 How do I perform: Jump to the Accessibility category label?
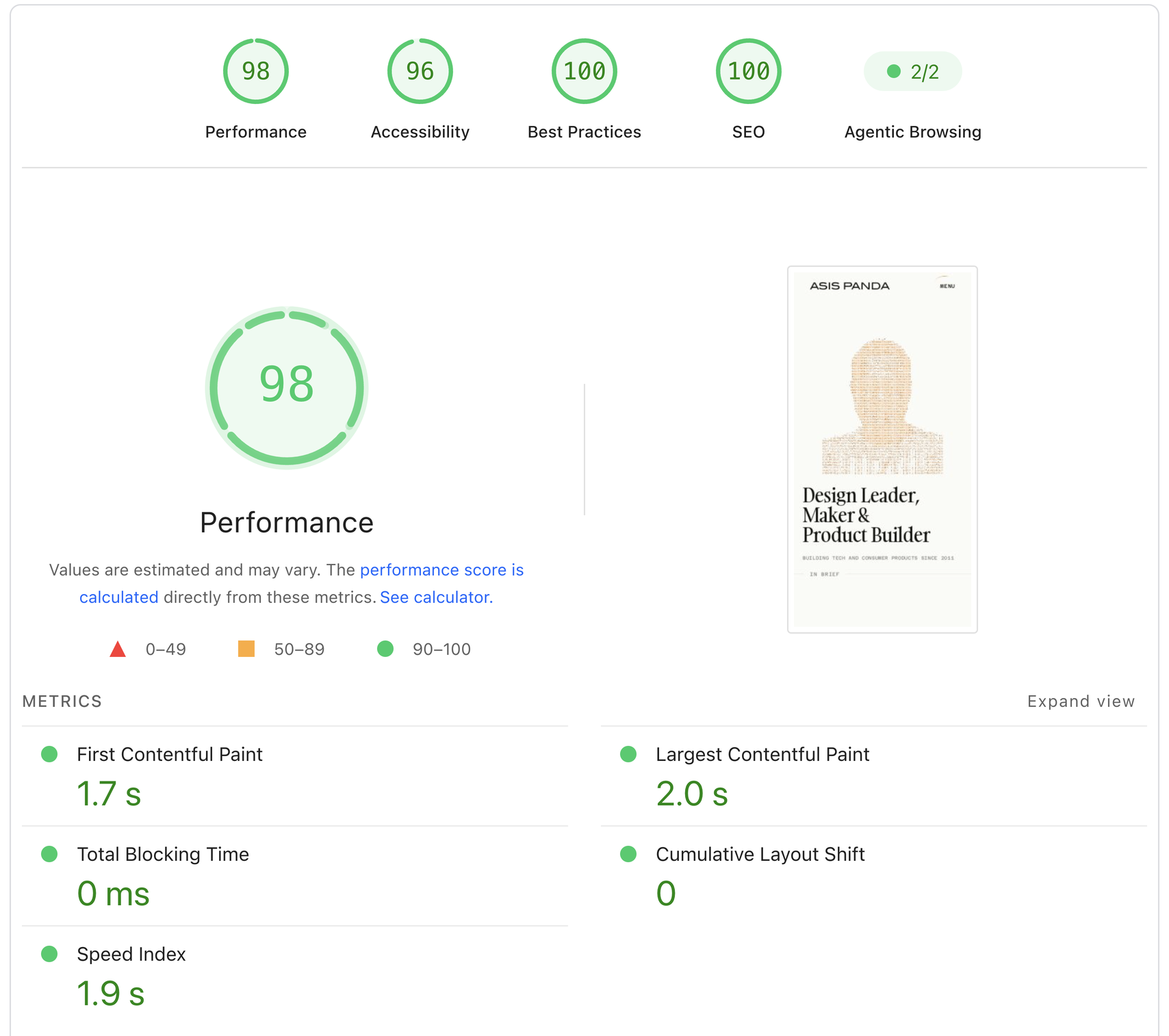420,132
